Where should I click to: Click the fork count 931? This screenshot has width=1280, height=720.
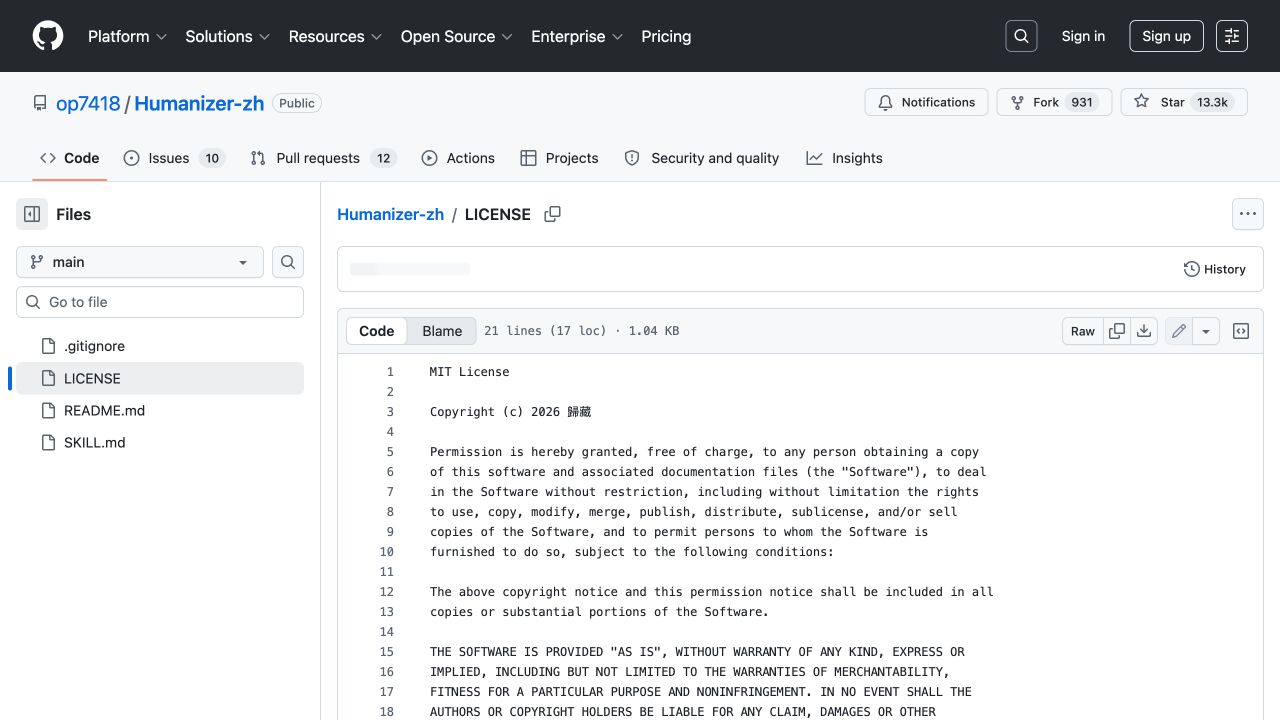point(1082,102)
